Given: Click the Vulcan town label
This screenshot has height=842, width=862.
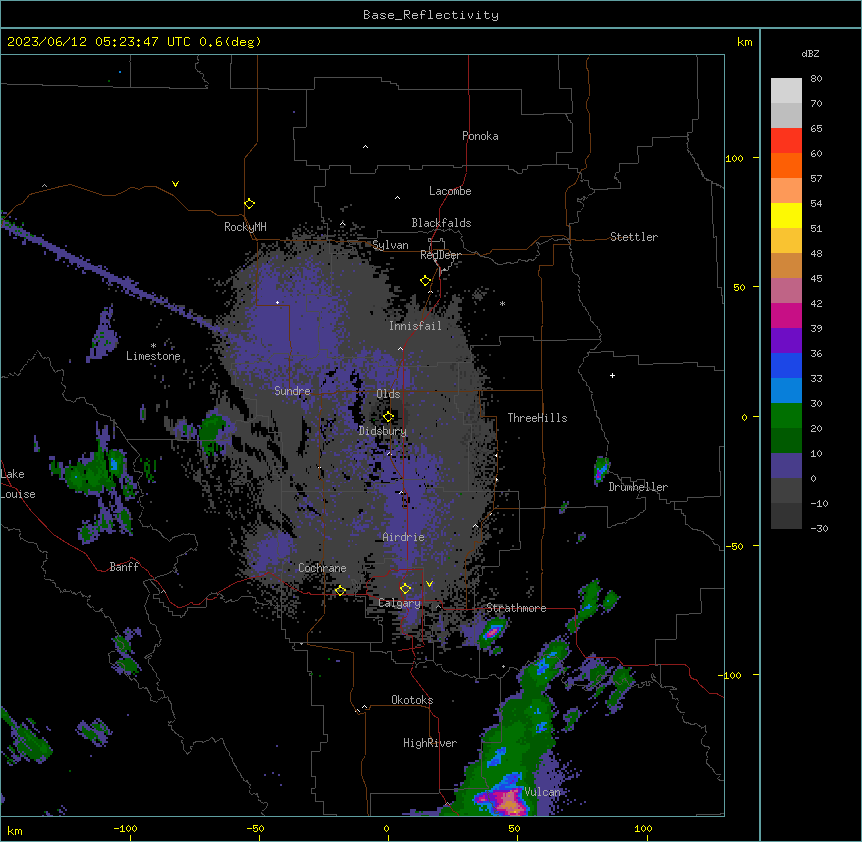Looking at the screenshot, I should click(542, 792).
